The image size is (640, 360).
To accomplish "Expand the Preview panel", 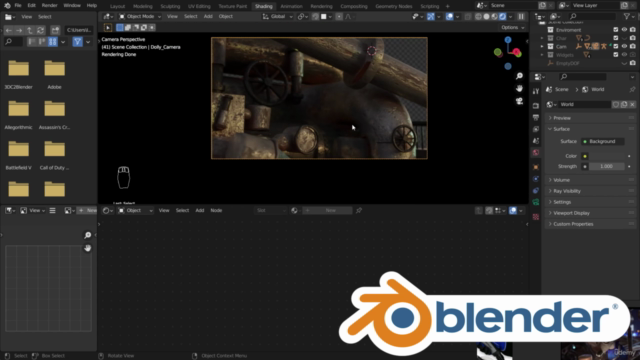I will coord(590,118).
